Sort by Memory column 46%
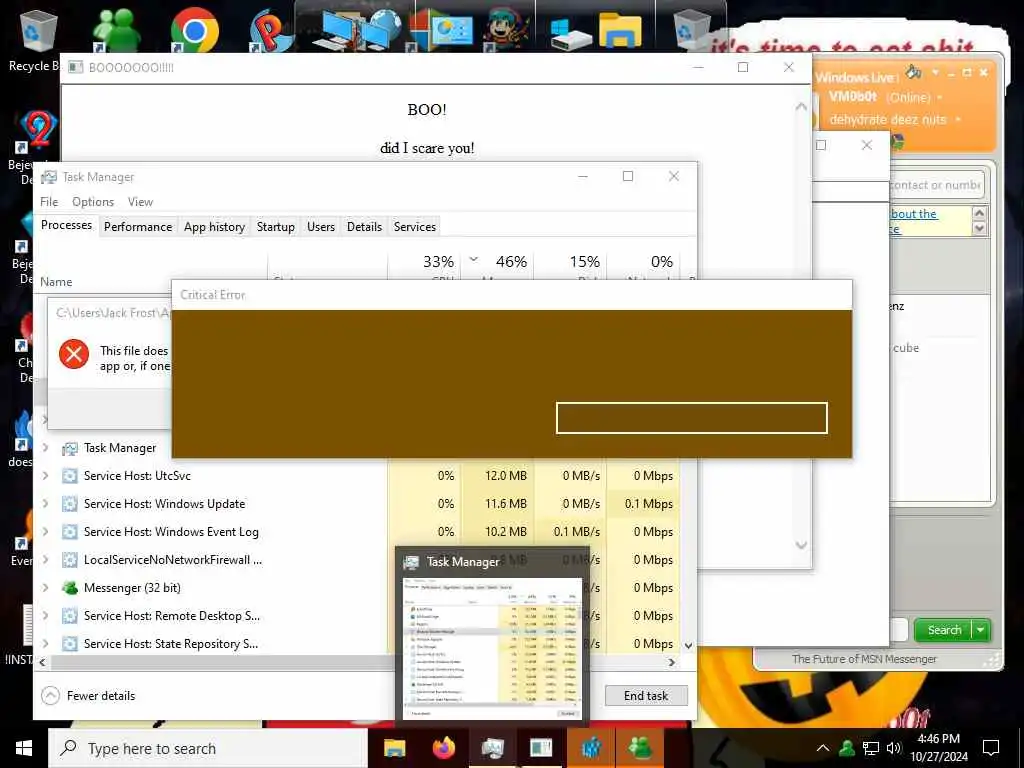 click(x=498, y=266)
